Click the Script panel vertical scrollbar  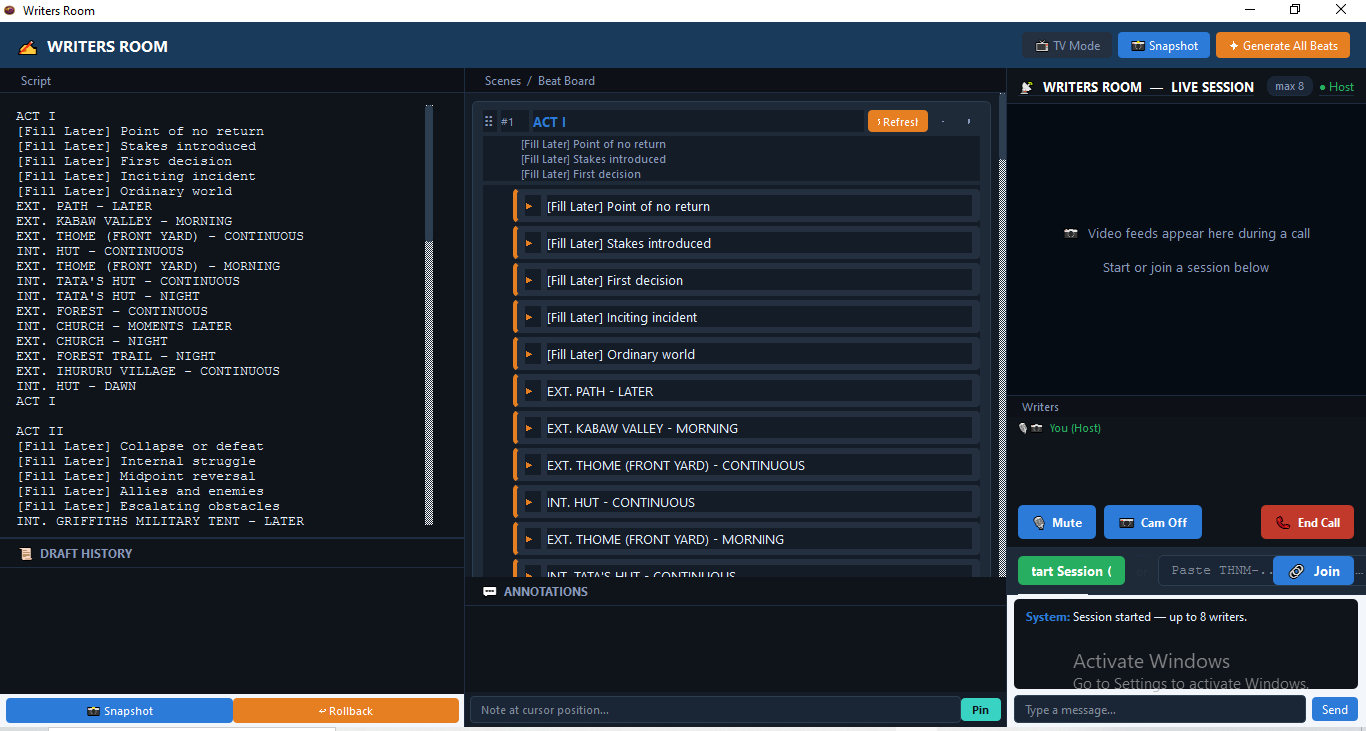(429, 315)
